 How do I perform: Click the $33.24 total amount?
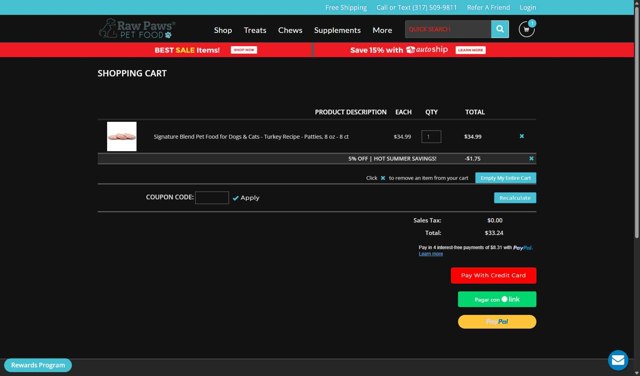[x=494, y=233]
